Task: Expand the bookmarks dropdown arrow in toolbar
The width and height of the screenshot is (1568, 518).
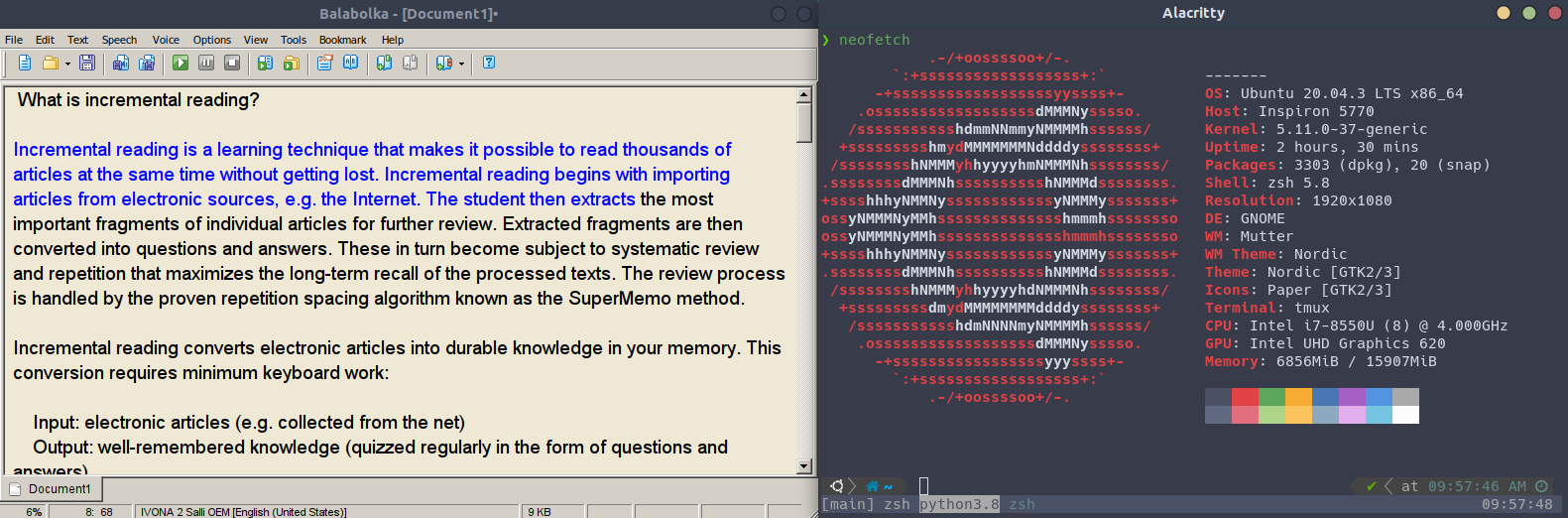Action: 461,64
